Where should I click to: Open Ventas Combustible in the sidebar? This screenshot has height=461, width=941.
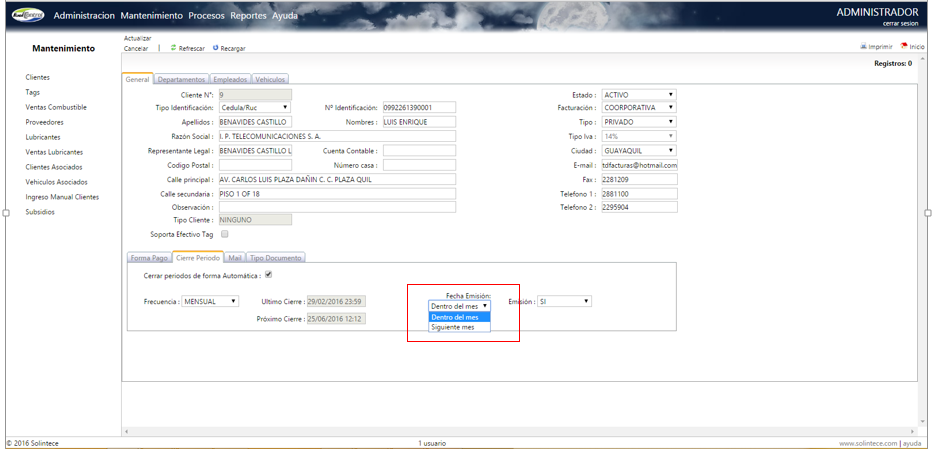(56, 107)
